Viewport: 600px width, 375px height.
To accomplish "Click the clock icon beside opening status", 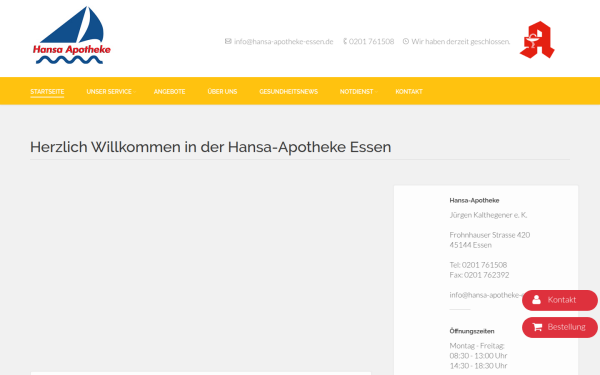I will [x=406, y=41].
